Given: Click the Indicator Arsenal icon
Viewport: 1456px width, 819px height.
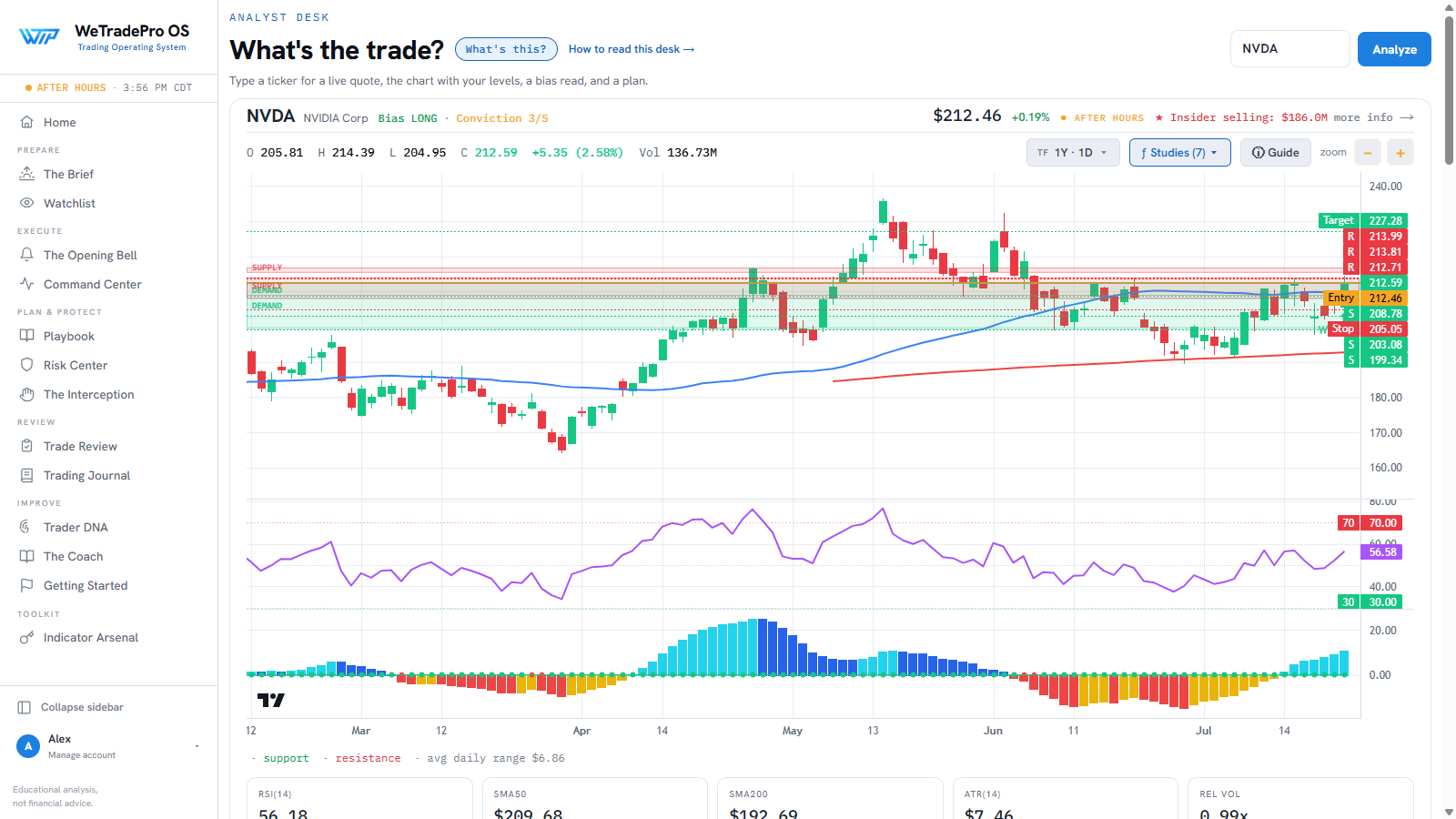Looking at the screenshot, I should point(27,637).
